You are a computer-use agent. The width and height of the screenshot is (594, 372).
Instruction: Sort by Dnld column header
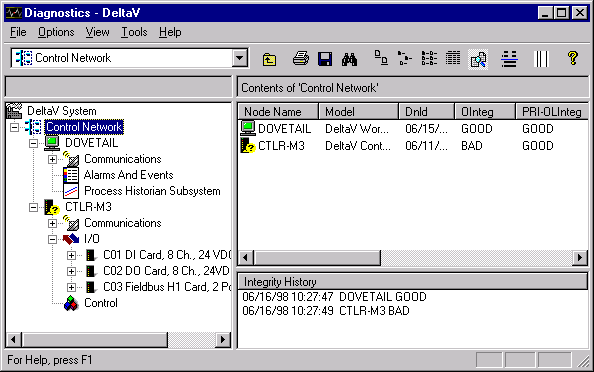tap(426, 112)
